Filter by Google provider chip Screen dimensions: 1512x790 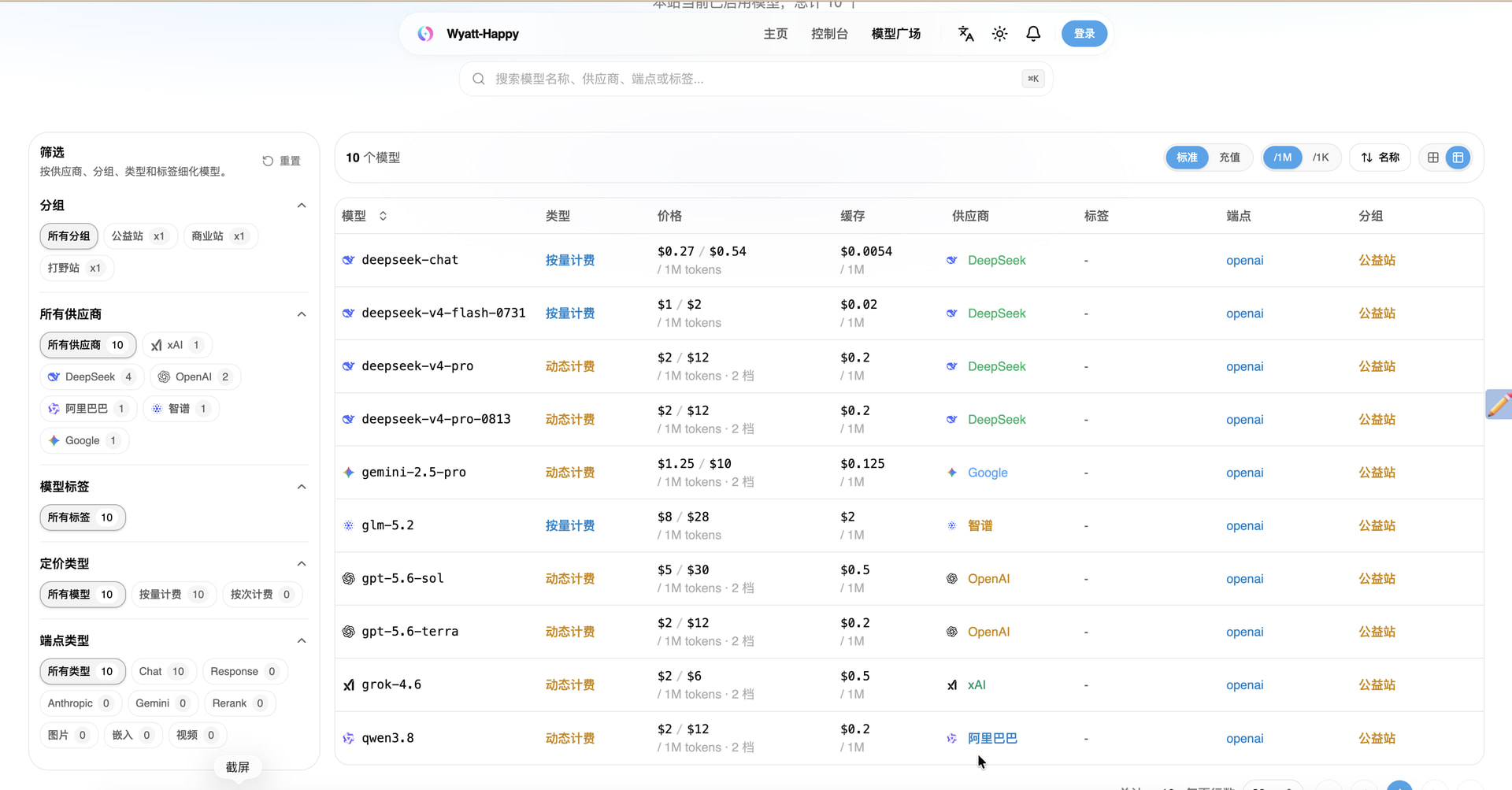tap(83, 441)
